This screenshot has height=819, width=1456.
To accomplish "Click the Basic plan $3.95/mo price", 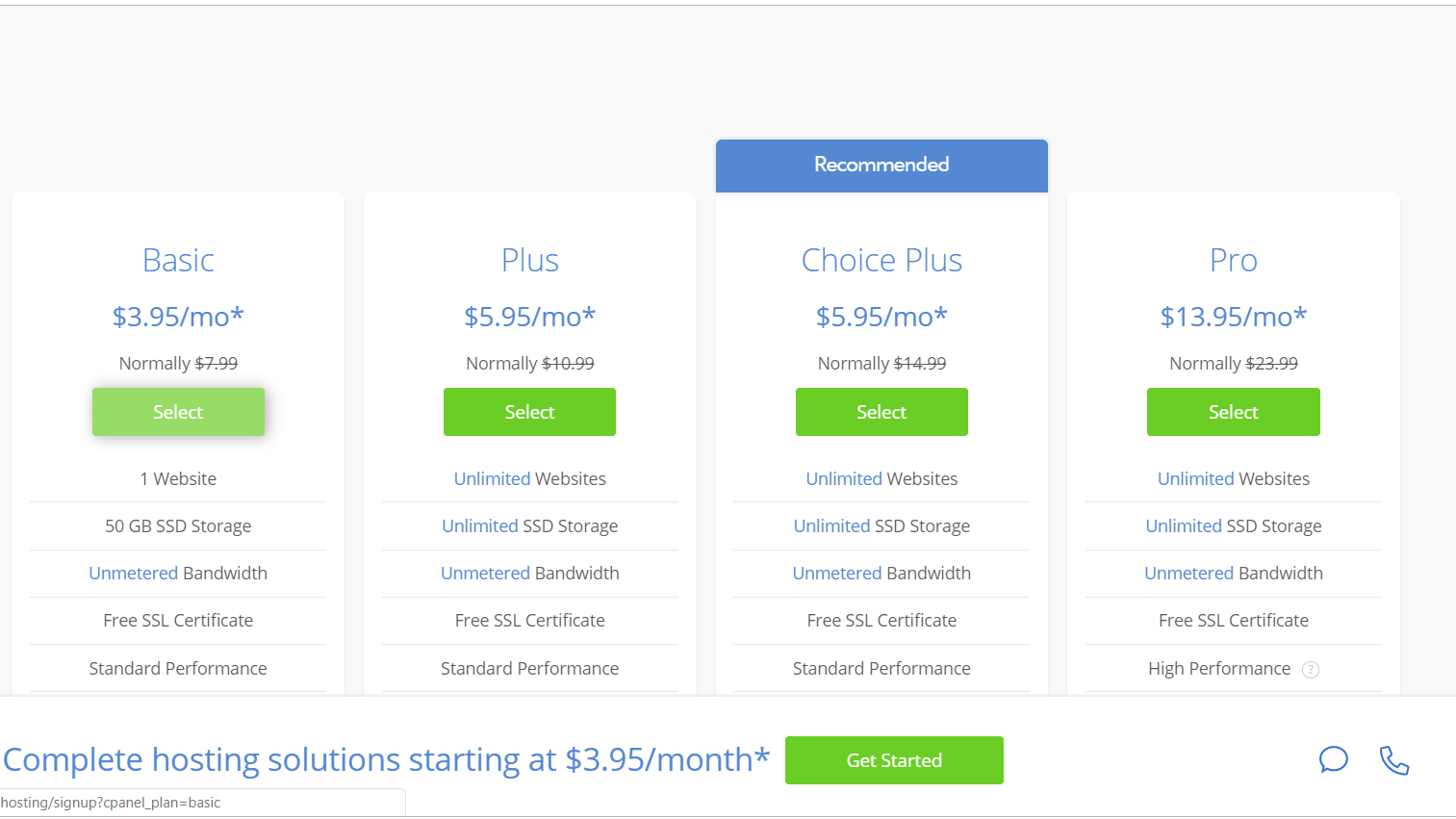I will click(178, 317).
